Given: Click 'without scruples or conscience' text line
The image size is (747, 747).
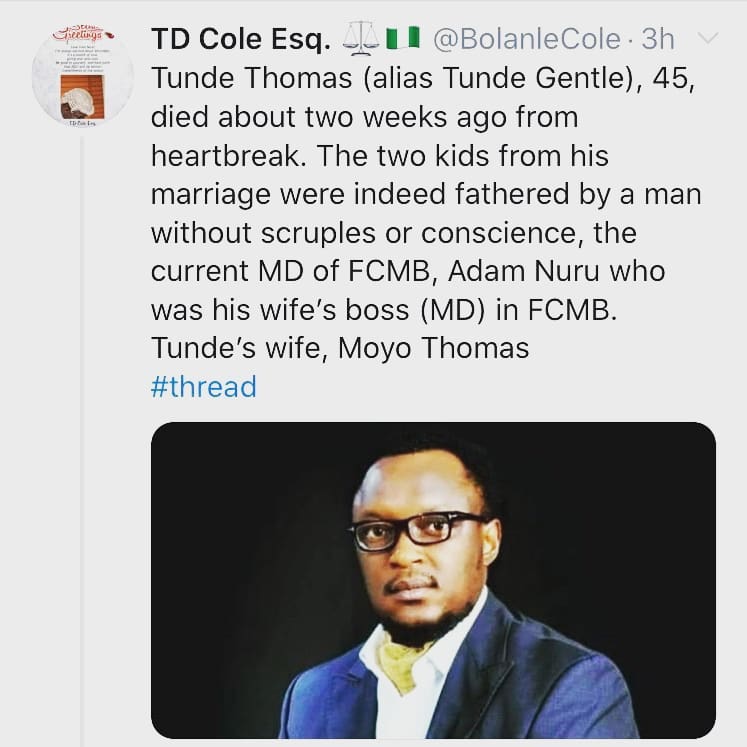Looking at the screenshot, I should [x=394, y=233].
